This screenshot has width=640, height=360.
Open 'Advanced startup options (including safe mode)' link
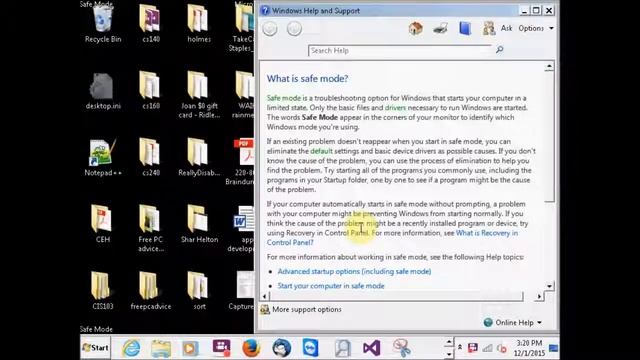(354, 271)
